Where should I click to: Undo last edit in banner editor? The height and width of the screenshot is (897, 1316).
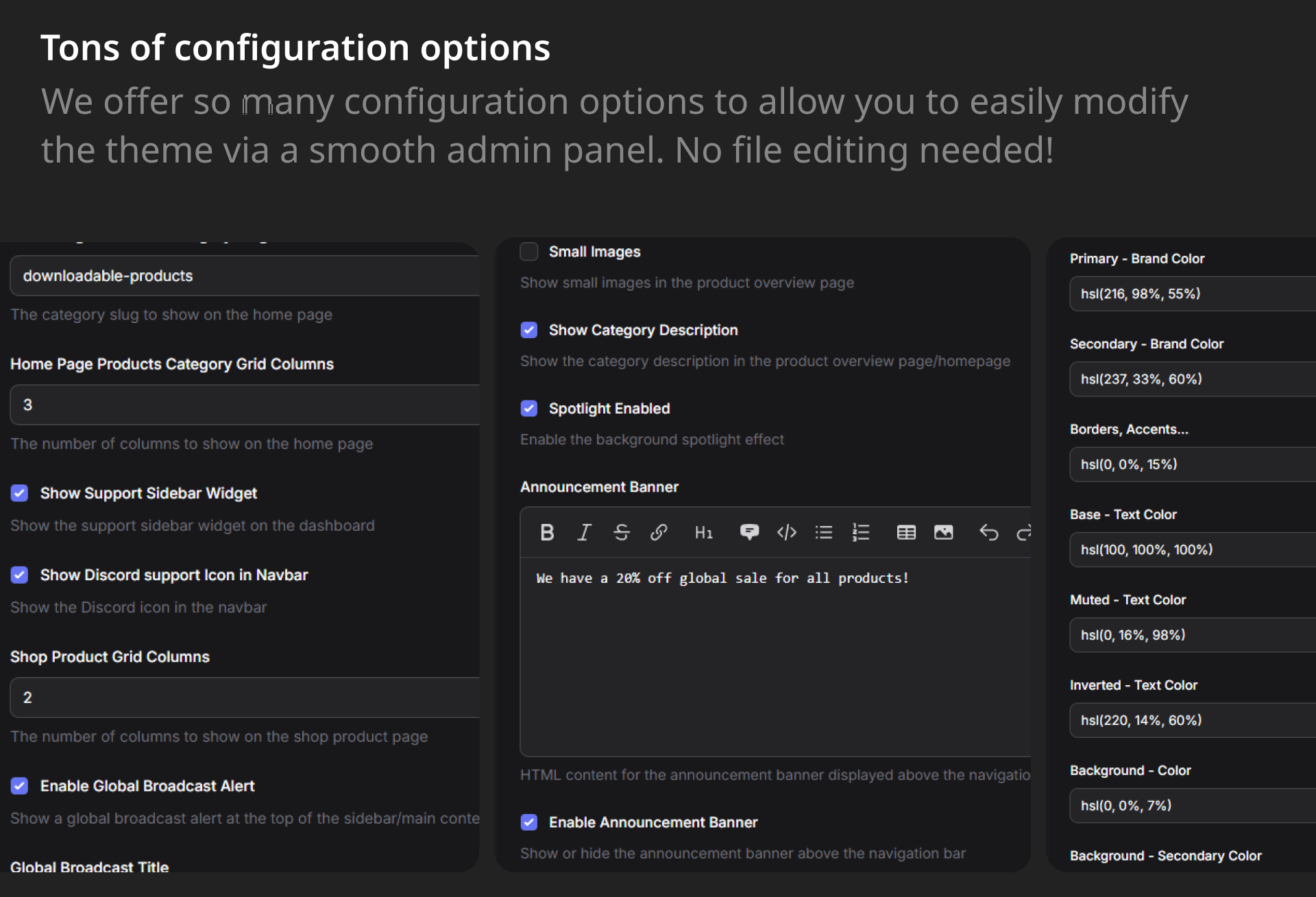pos(988,532)
